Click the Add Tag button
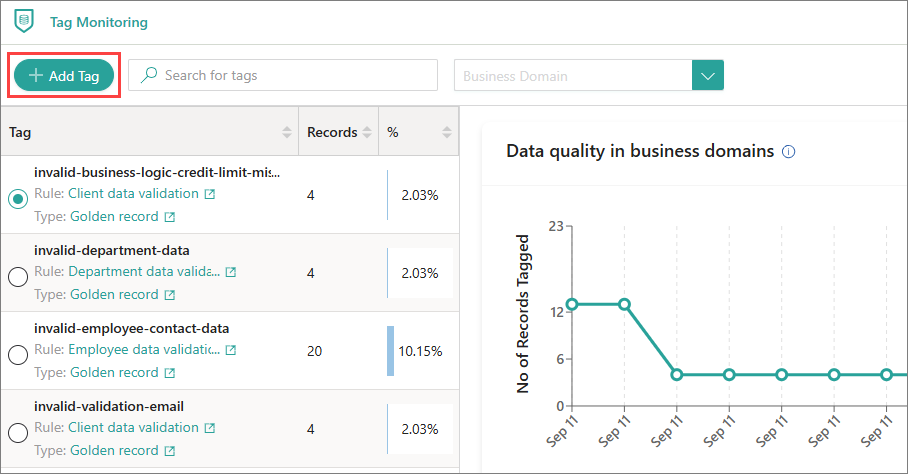908x474 pixels. point(64,75)
